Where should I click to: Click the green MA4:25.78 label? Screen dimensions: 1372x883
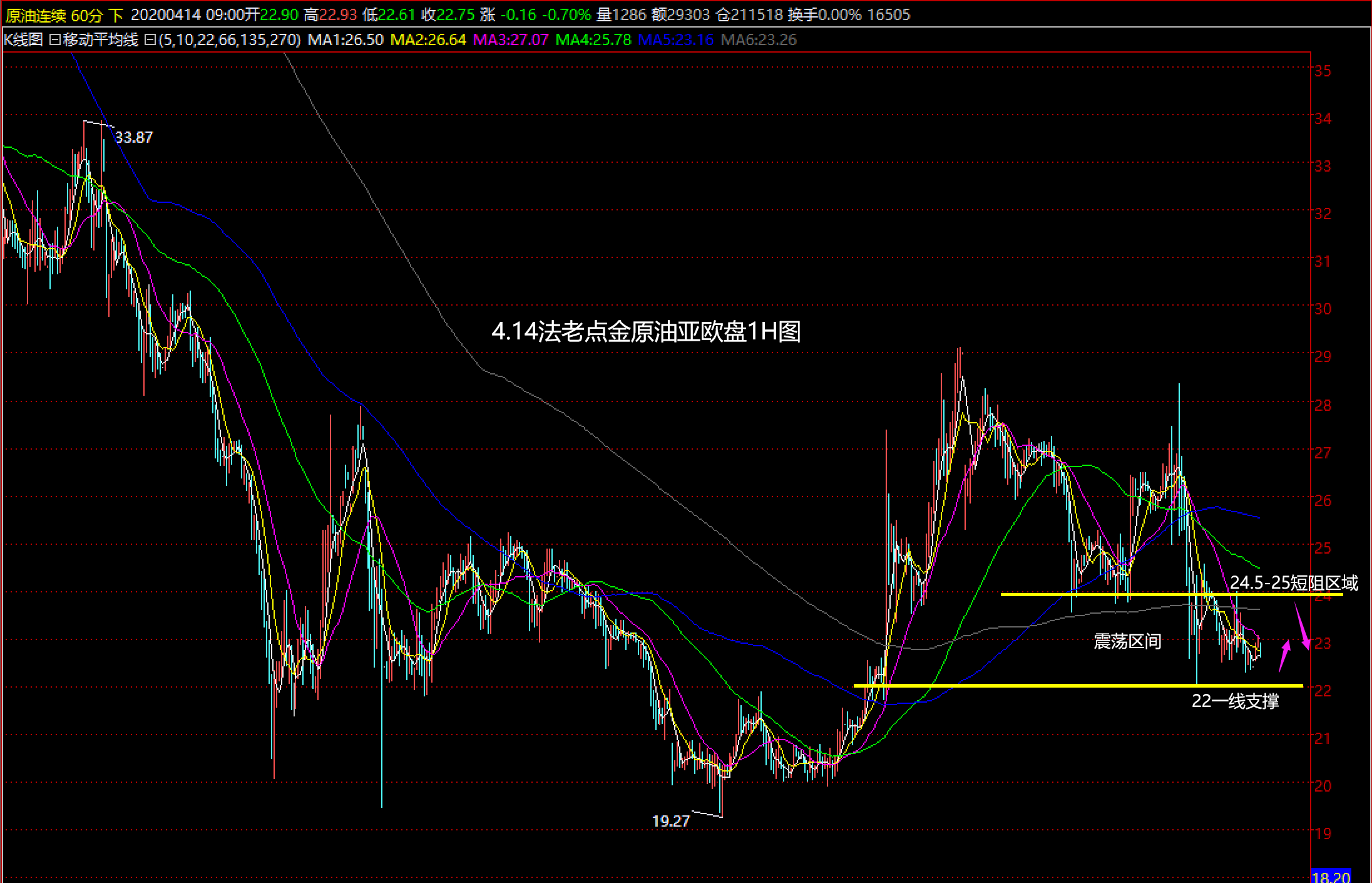click(x=593, y=40)
